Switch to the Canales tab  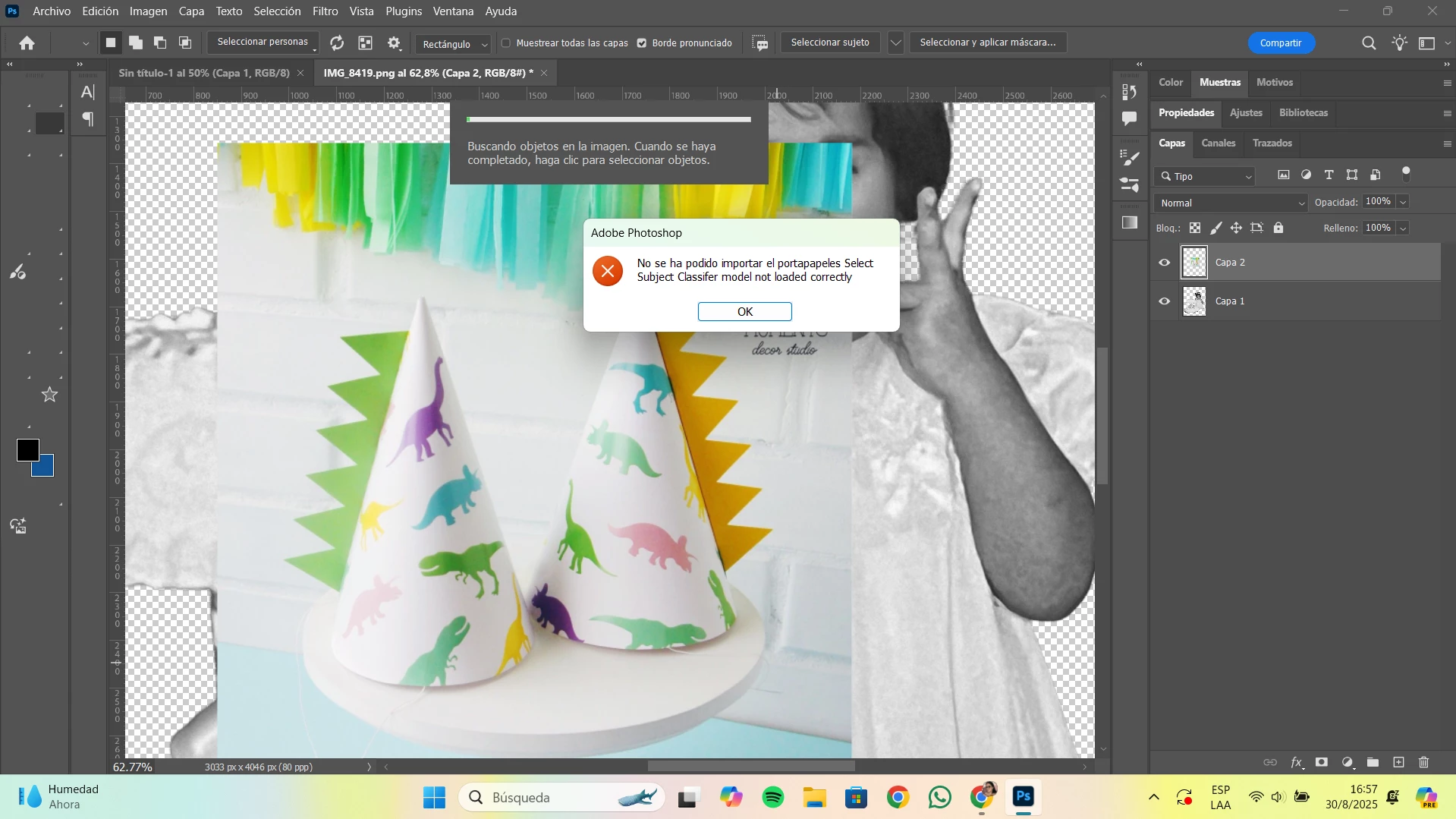point(1218,143)
